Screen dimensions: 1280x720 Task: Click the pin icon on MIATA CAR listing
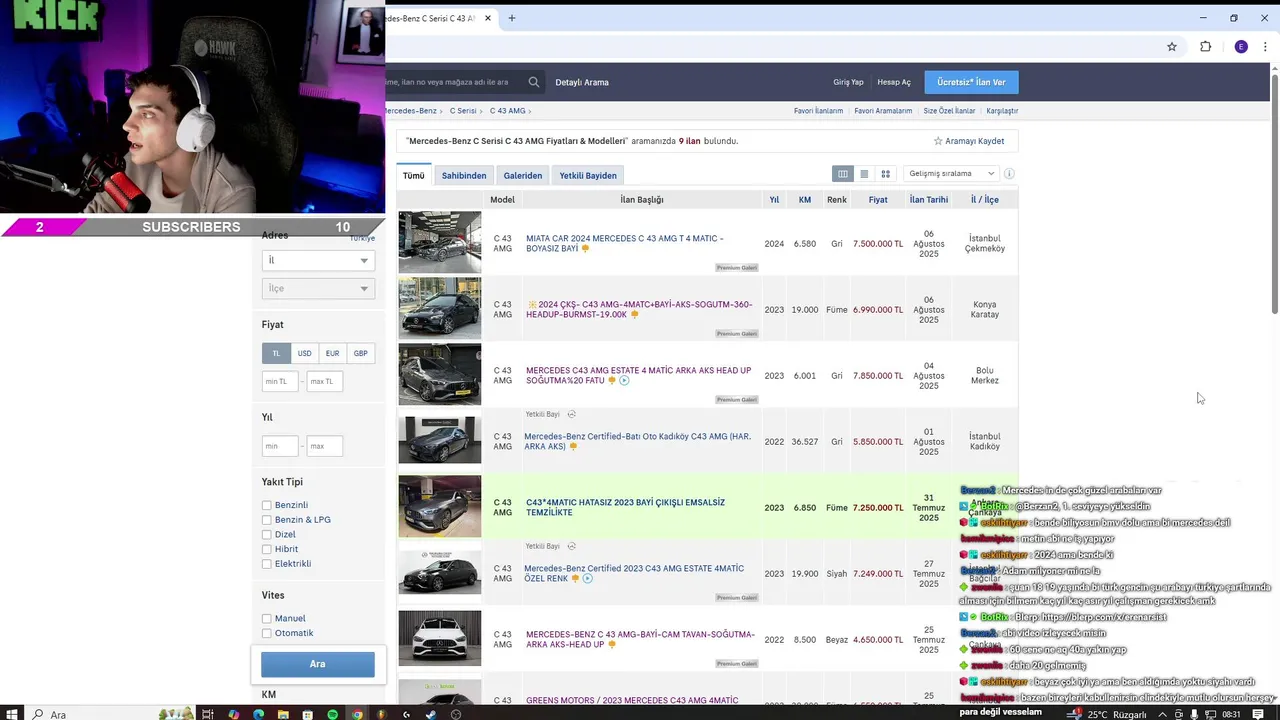pyautogui.click(x=585, y=248)
